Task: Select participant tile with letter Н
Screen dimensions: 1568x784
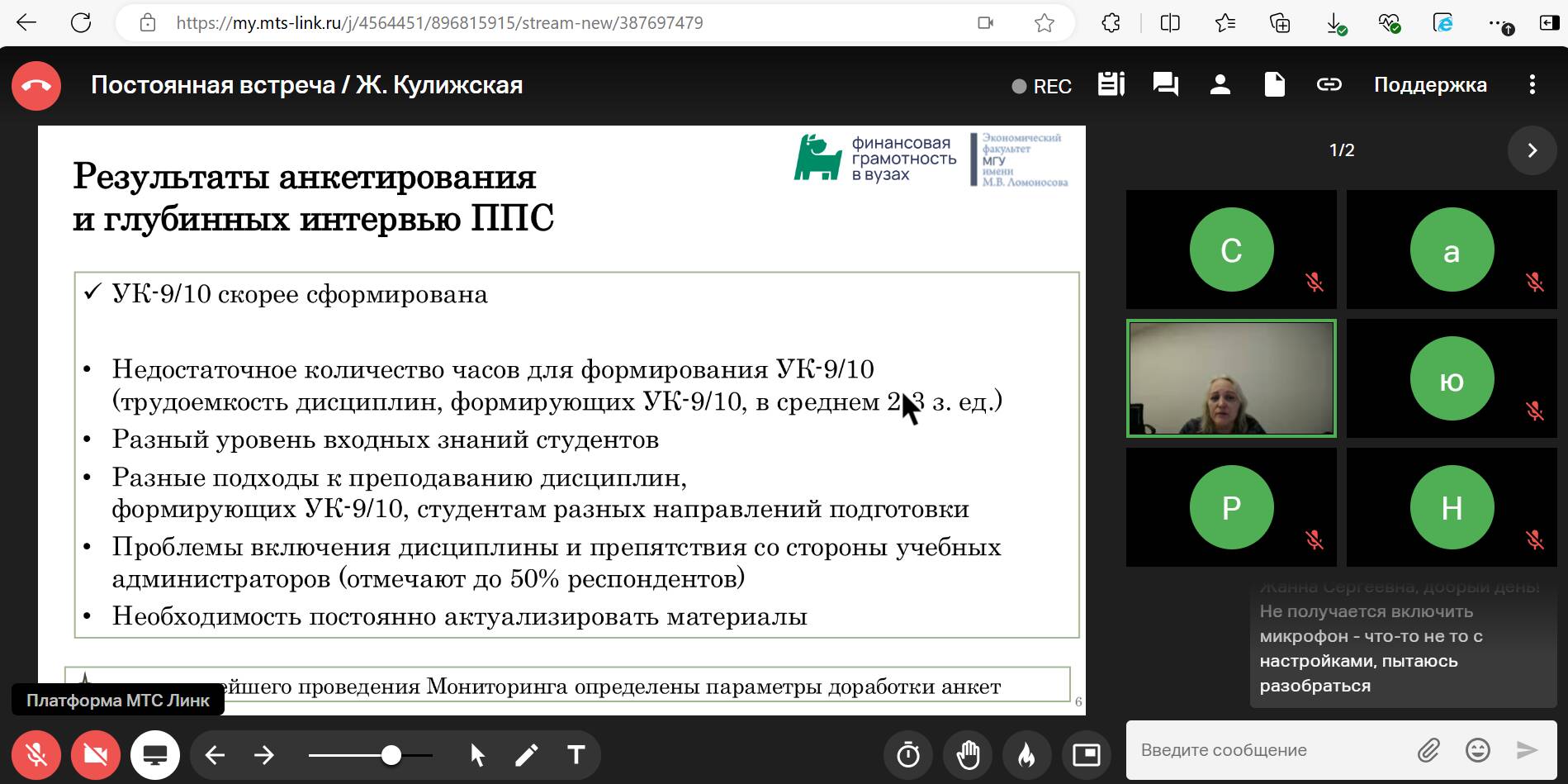Action: click(x=1452, y=507)
